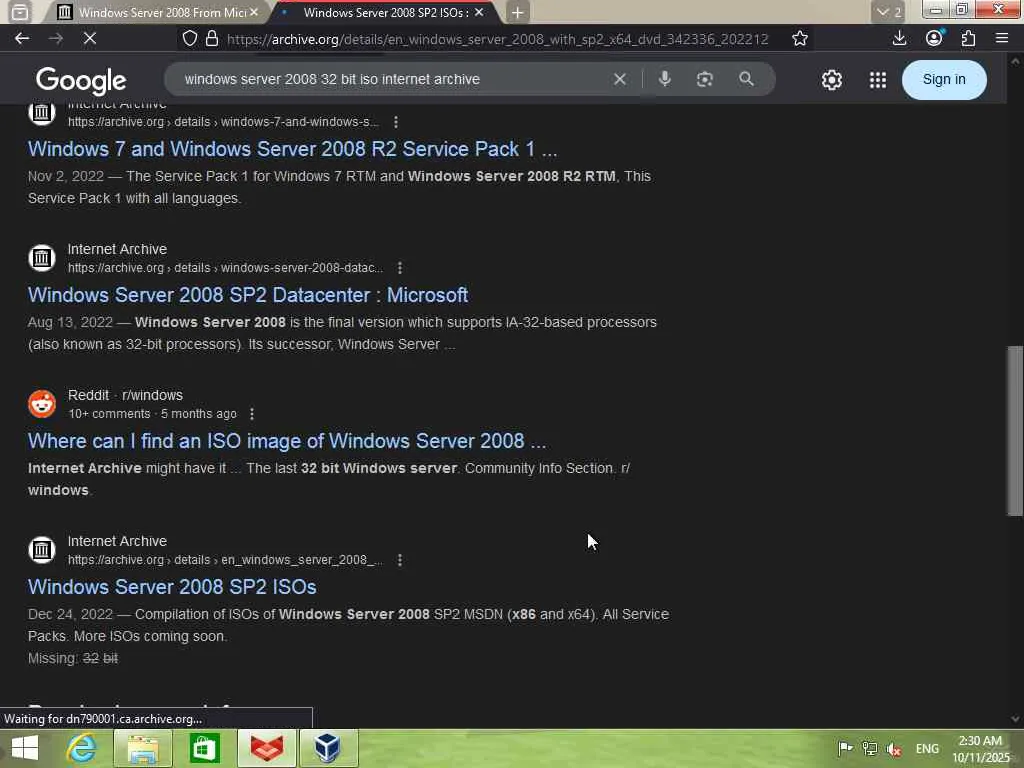Screen dimensions: 1024x768
Task: Focus the Firefox address bar URL
Action: tap(498, 39)
